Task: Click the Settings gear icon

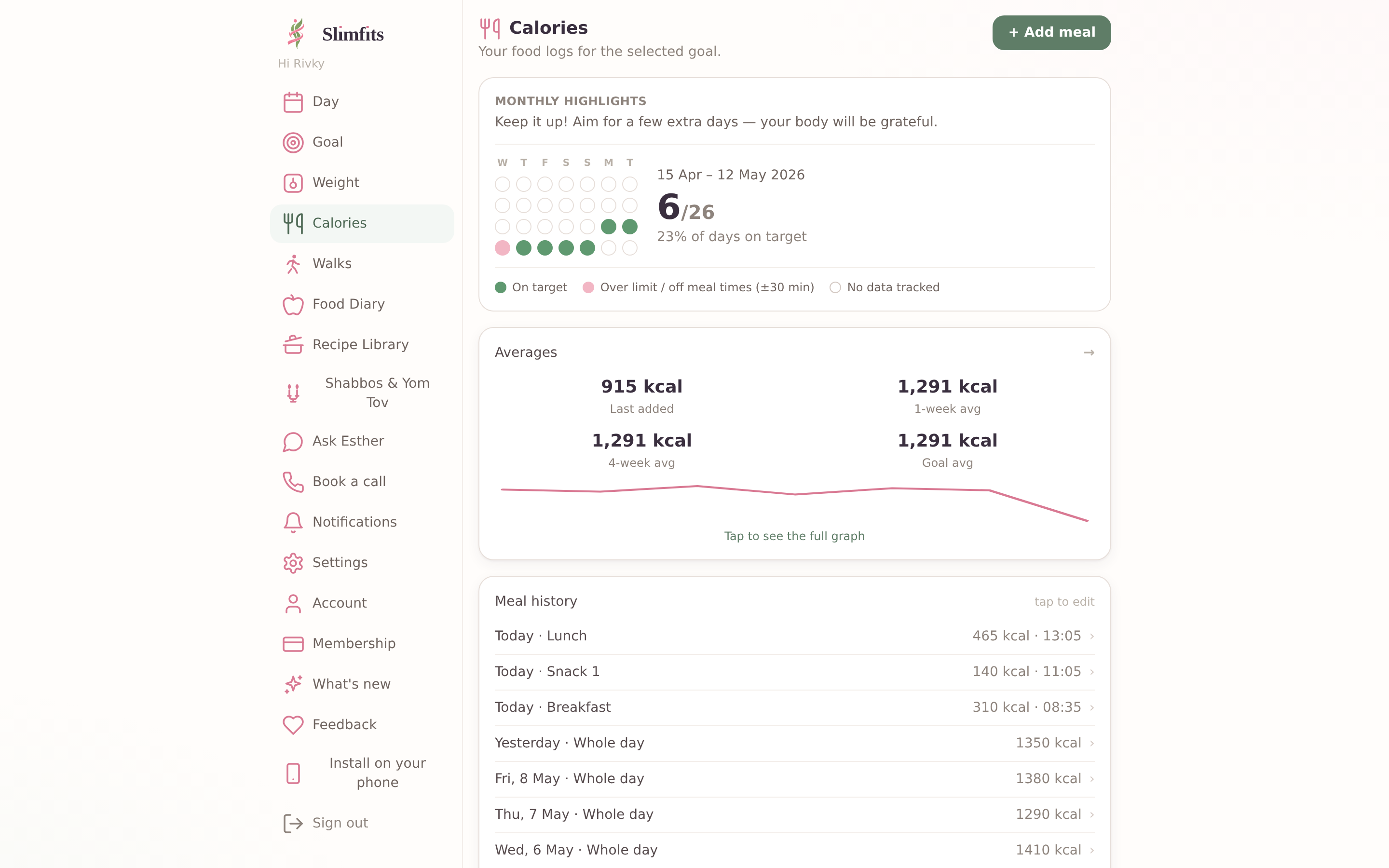Action: tap(293, 563)
